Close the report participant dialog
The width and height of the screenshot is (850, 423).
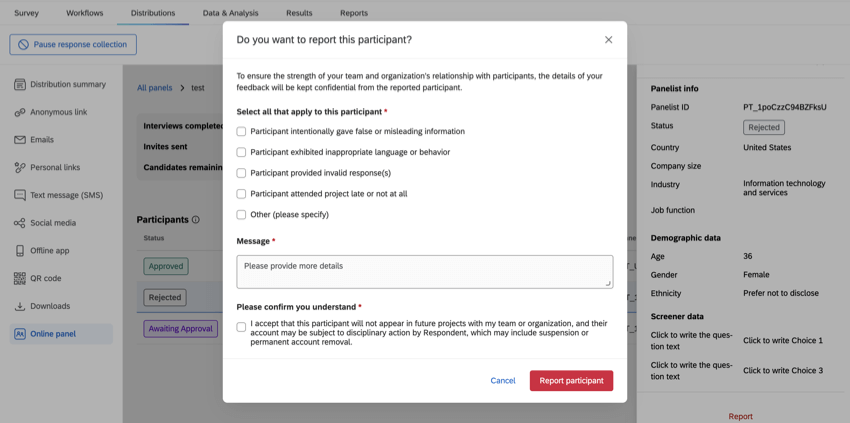608,40
